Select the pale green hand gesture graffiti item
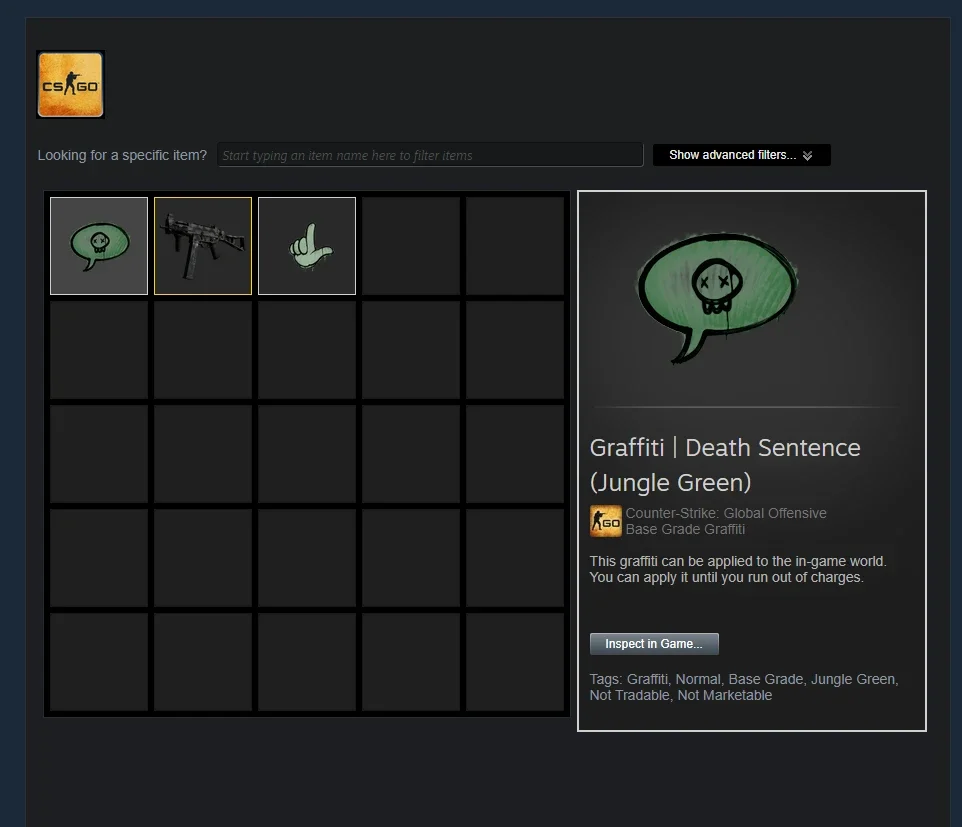The width and height of the screenshot is (962, 827). (307, 246)
